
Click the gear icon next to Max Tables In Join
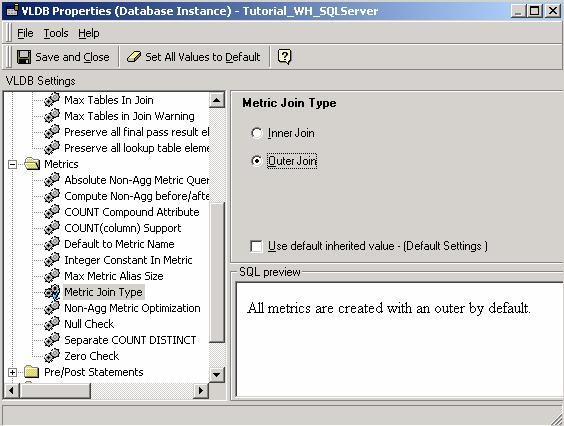coord(52,99)
